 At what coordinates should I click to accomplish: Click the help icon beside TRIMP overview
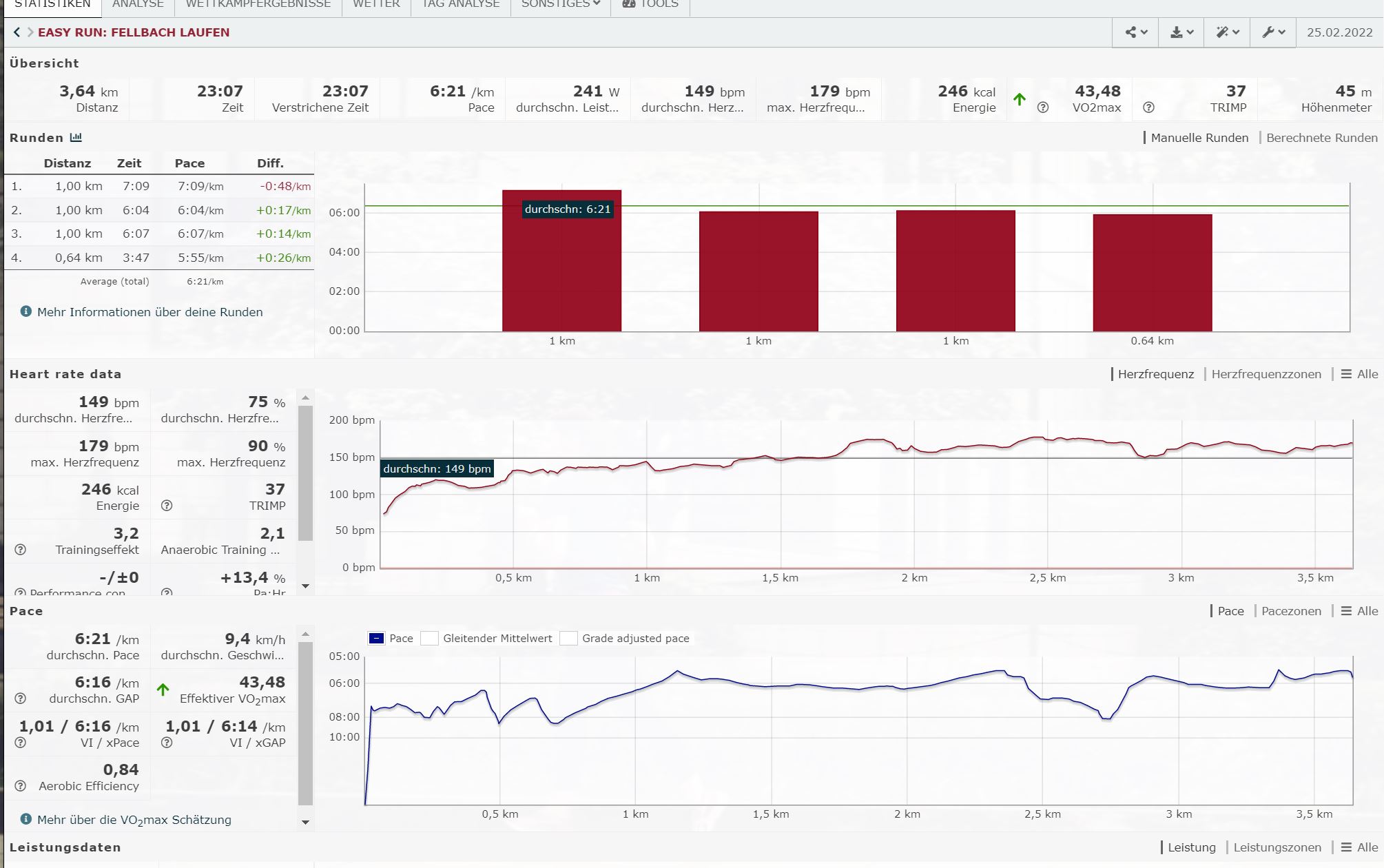(x=1148, y=107)
